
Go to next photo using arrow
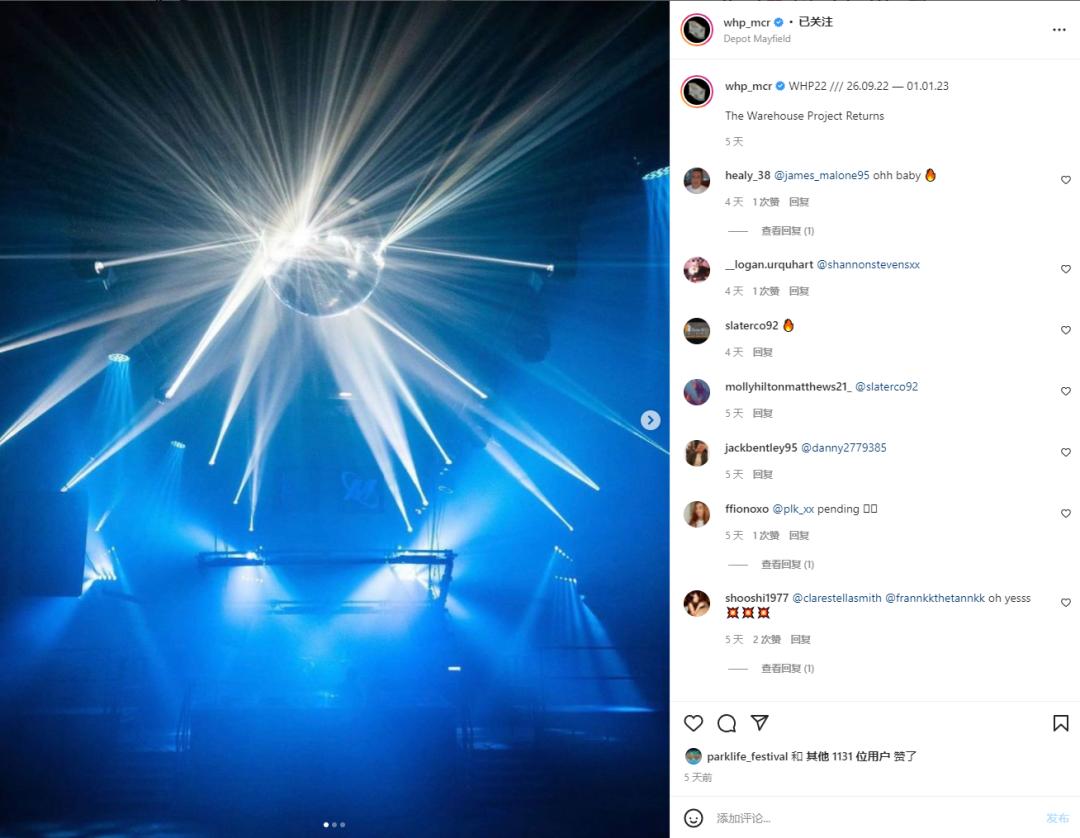[x=650, y=420]
